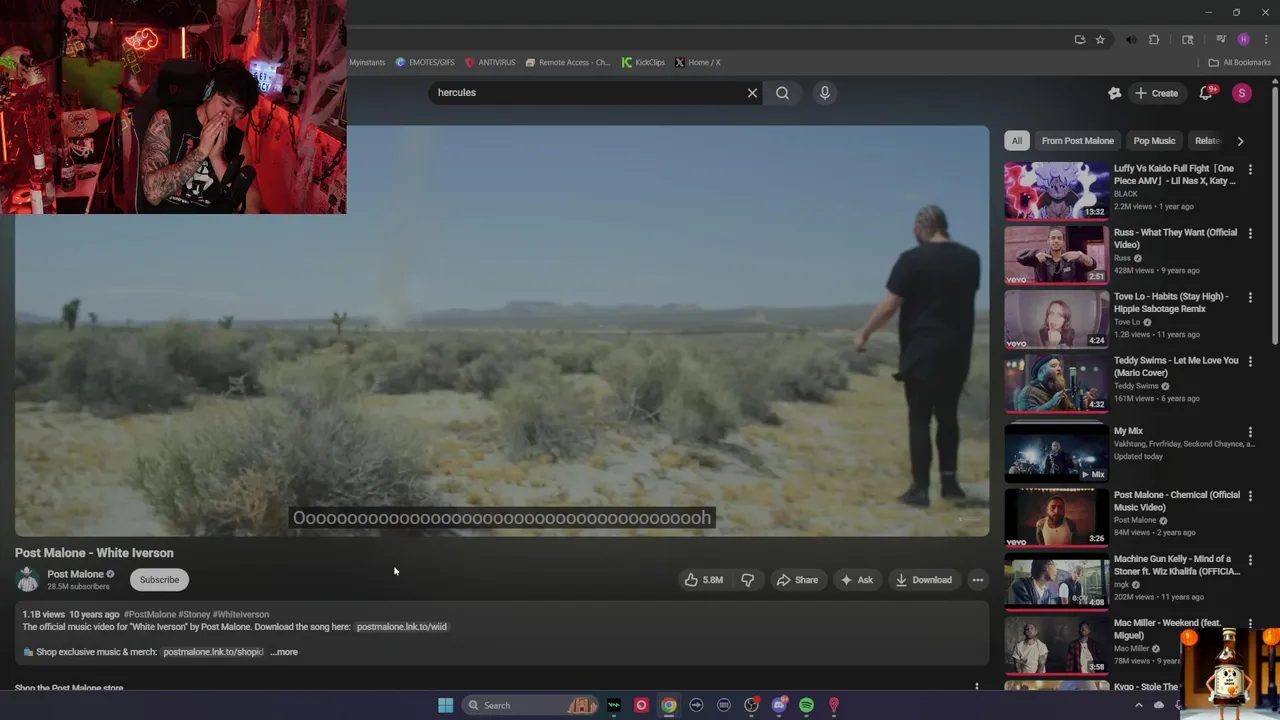Image resolution: width=1280 pixels, height=720 pixels.
Task: Open My Mix playlist title
Action: pos(1128,431)
